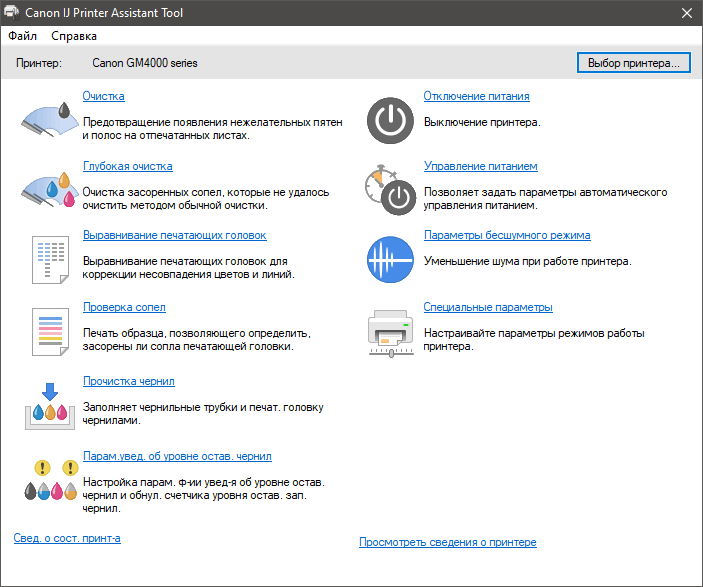Screen dimensions: 703x587
Task: Click the Special Settings printer icon
Action: [x=389, y=329]
